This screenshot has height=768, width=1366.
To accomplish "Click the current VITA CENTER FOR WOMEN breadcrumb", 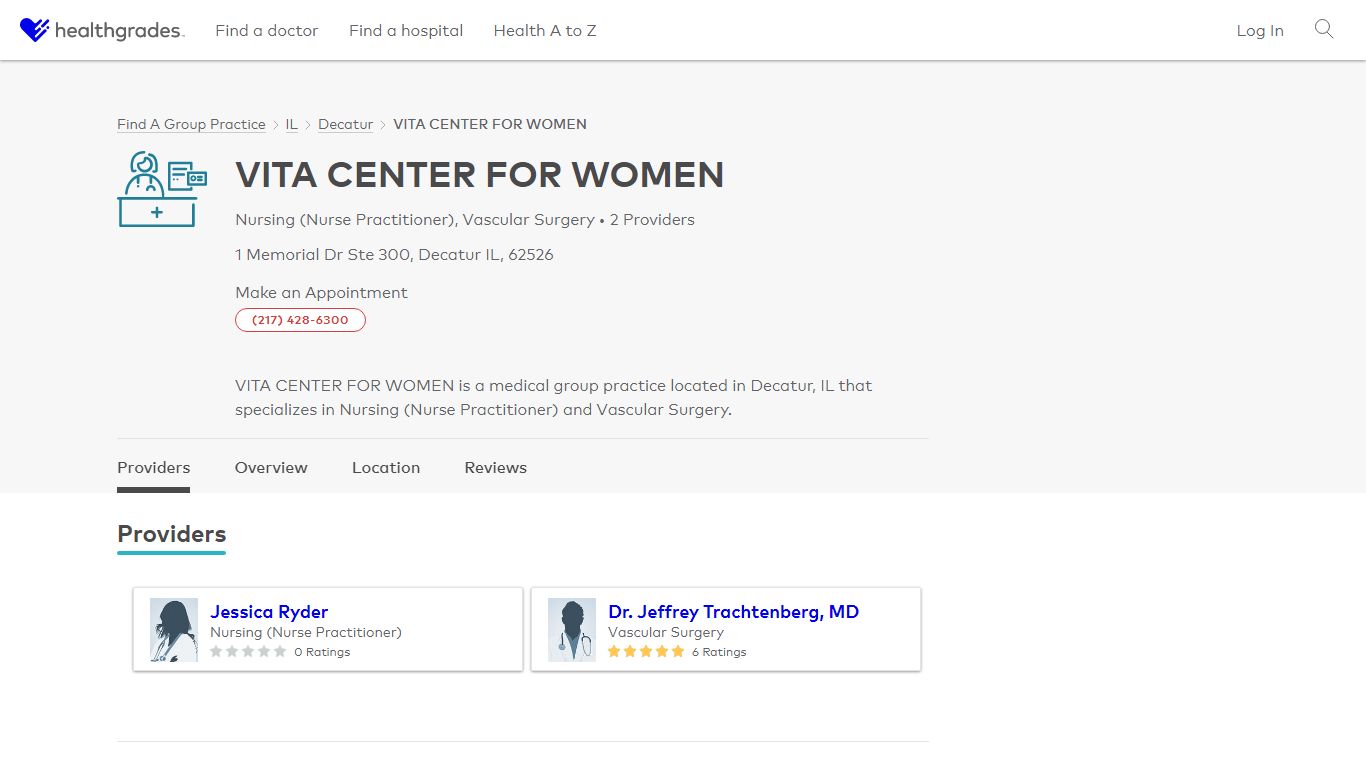I will [x=490, y=124].
